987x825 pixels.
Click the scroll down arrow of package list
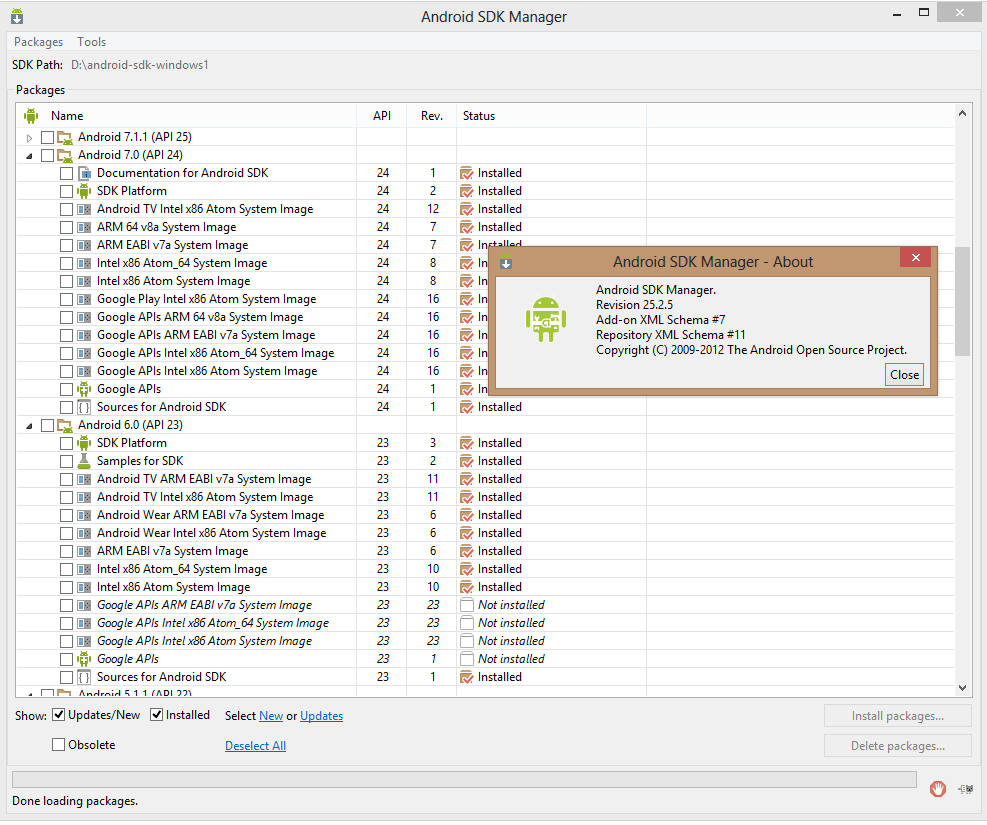[962, 688]
